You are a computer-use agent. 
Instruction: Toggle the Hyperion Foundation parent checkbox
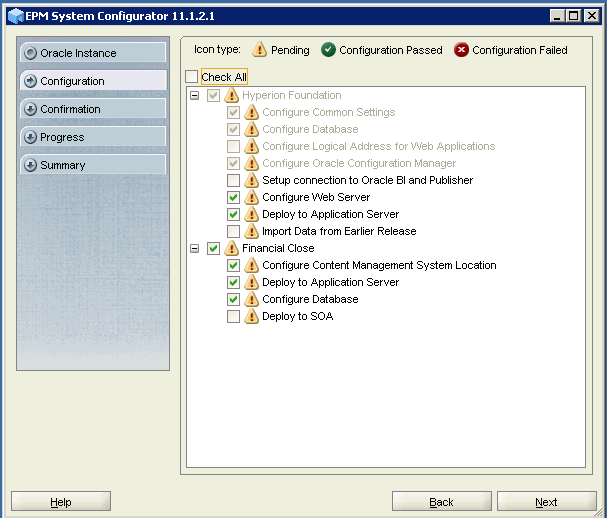(213, 95)
